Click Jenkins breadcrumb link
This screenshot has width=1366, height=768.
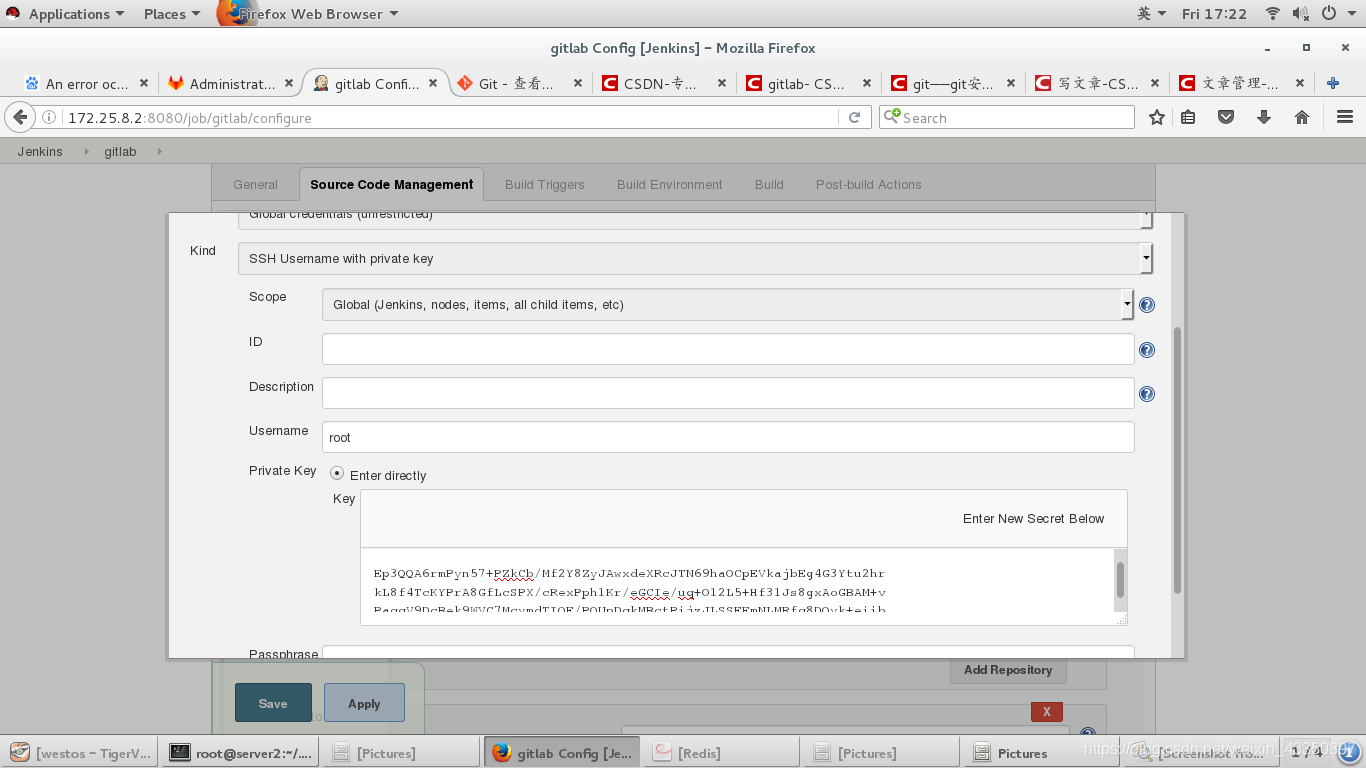pos(40,151)
